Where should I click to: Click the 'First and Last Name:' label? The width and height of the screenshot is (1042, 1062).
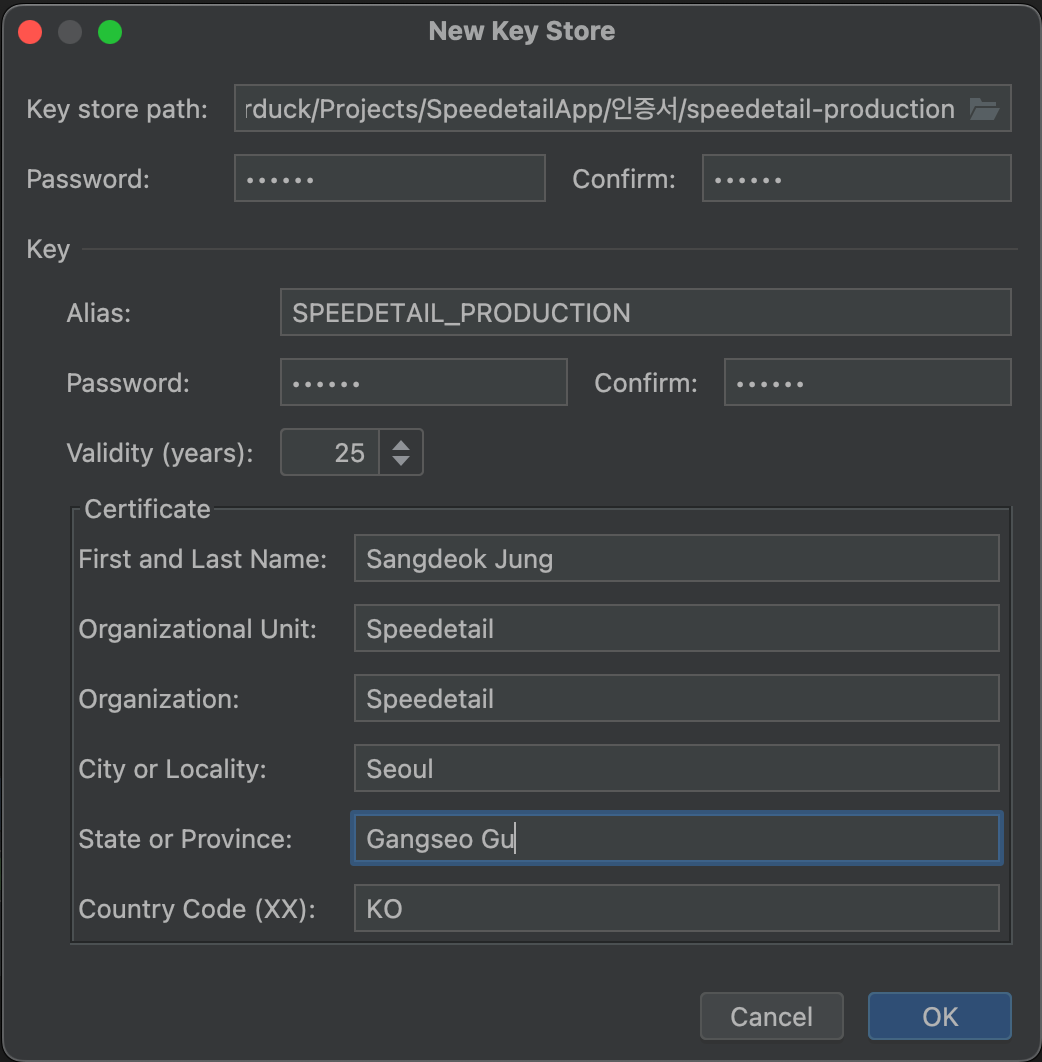tap(203, 559)
